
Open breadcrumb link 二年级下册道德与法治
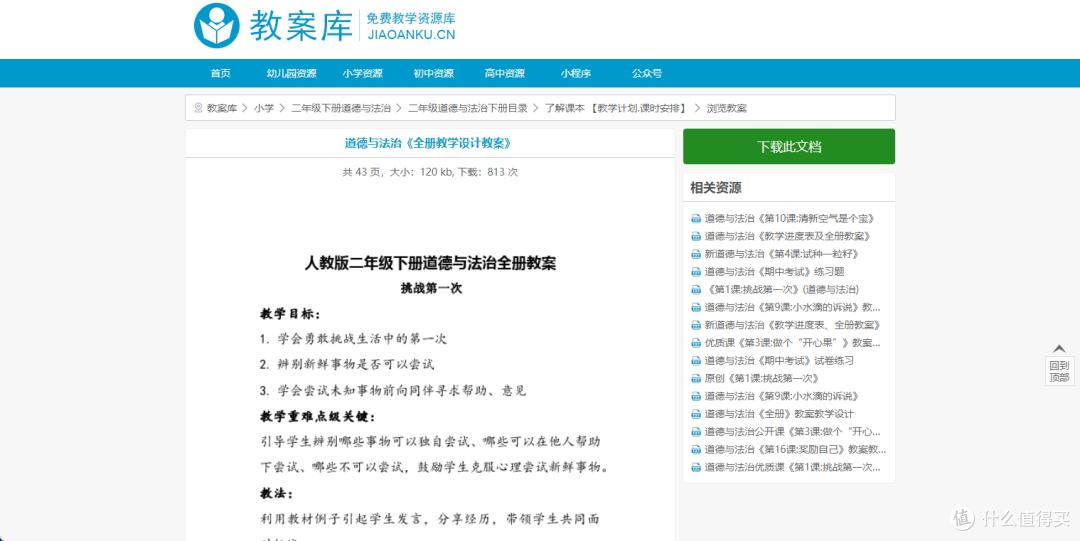pos(341,108)
